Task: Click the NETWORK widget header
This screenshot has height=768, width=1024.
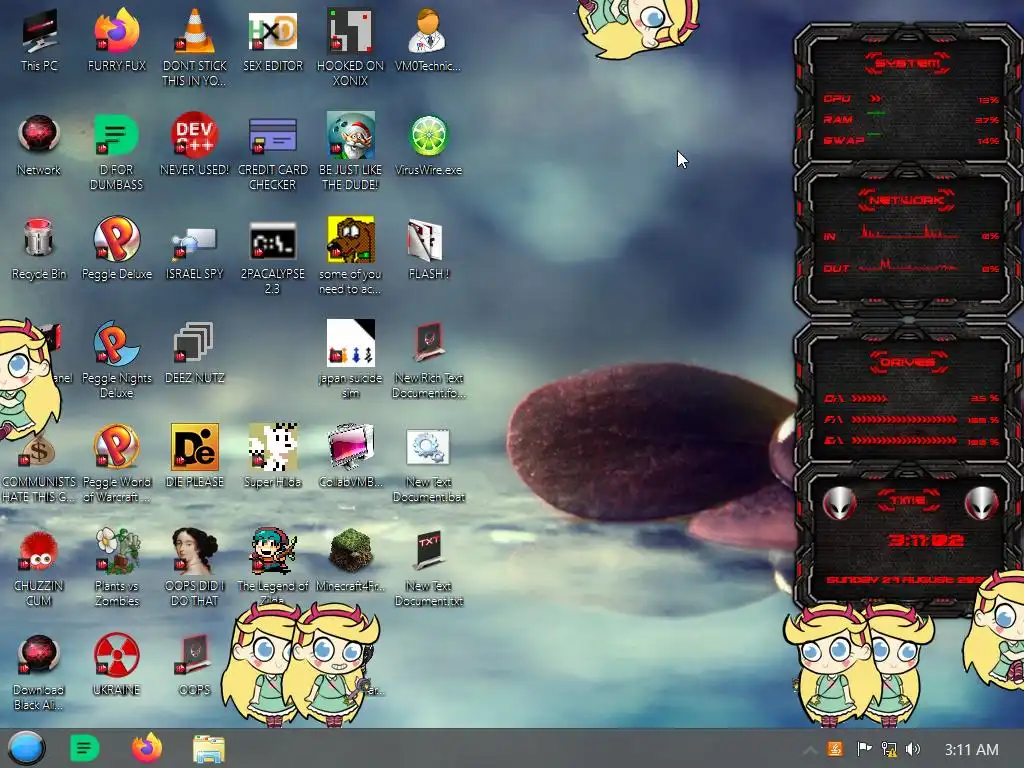Action: click(906, 200)
